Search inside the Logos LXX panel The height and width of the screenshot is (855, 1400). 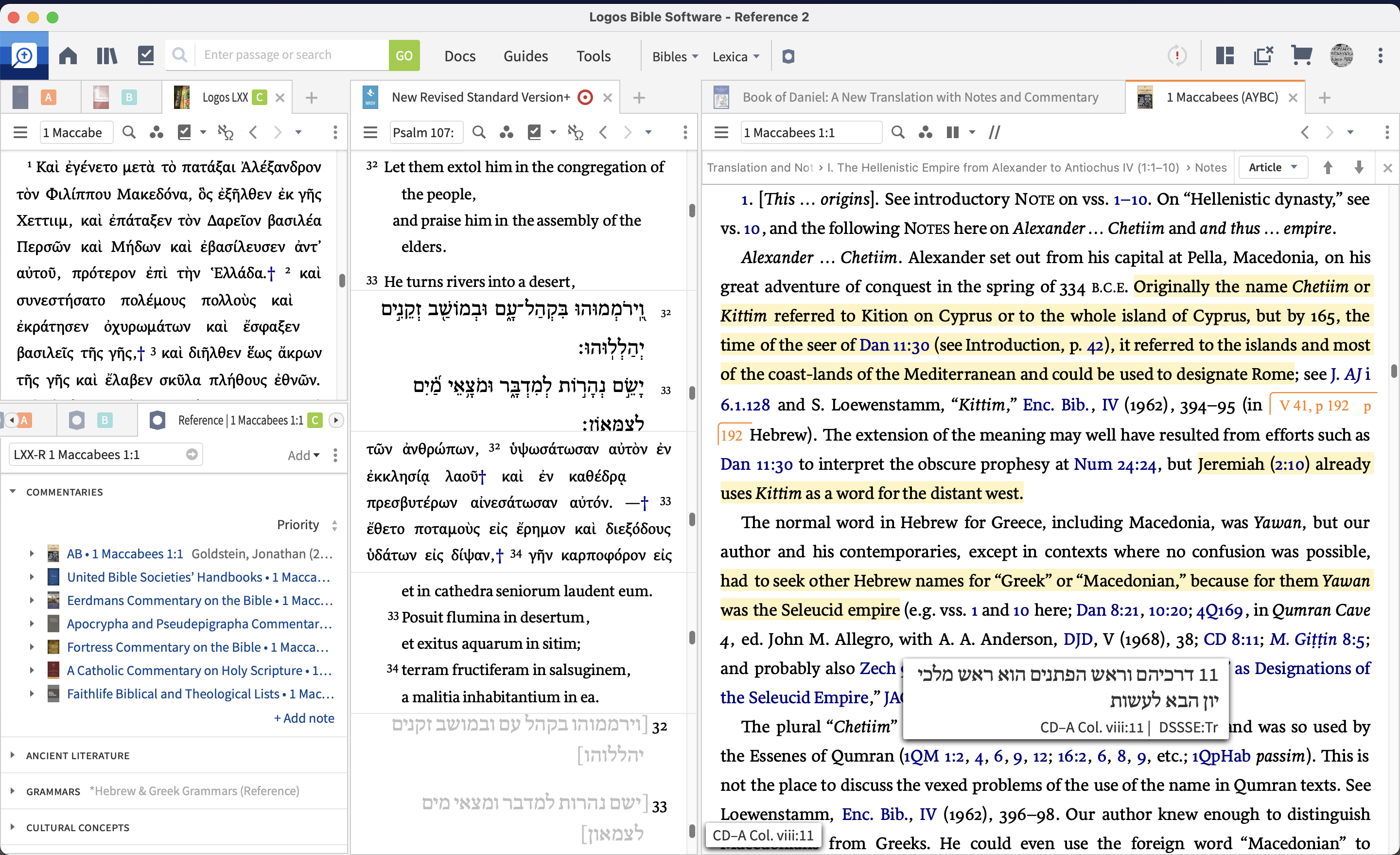129,132
